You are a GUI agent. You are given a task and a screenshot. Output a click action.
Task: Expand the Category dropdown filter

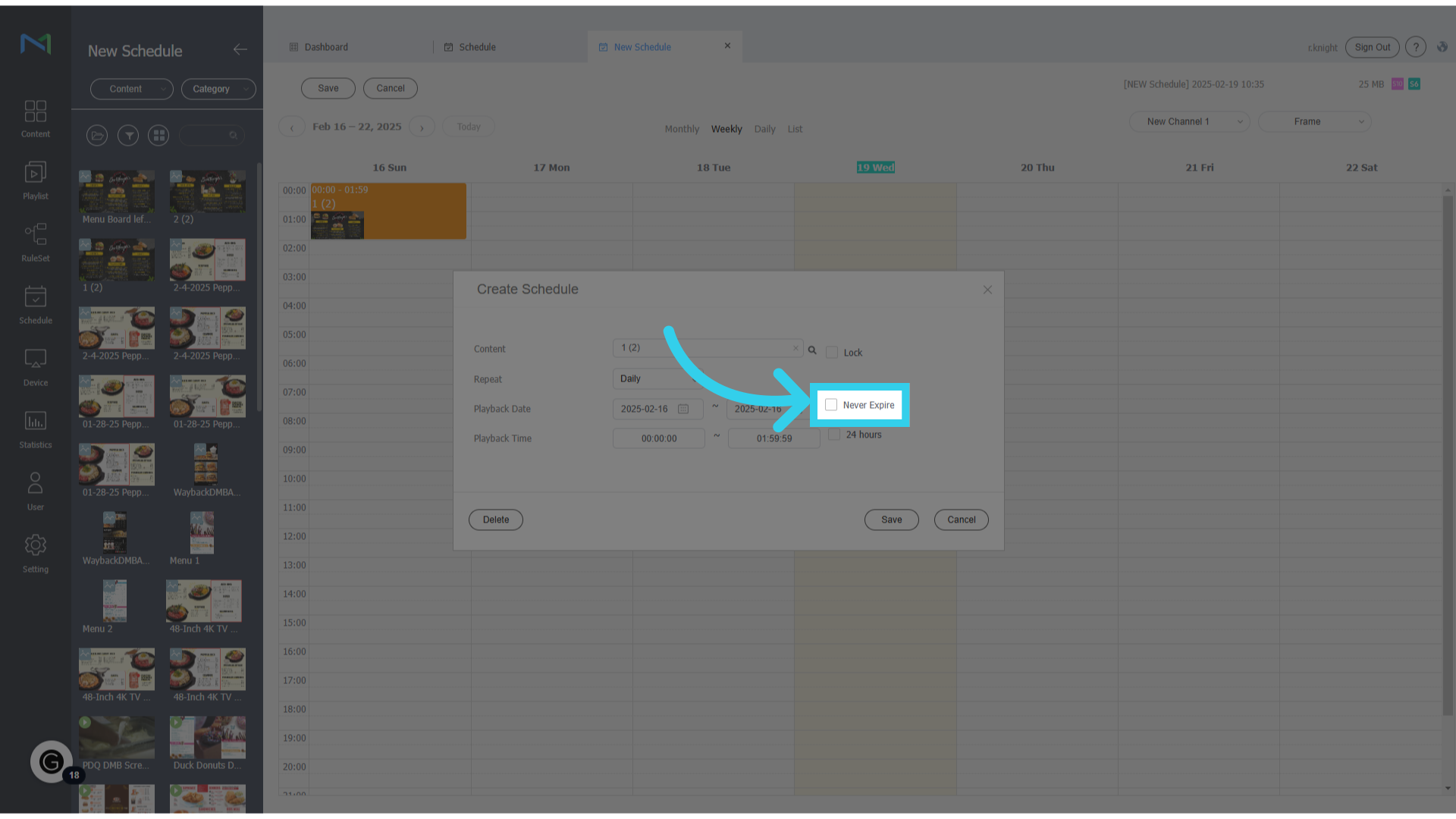[218, 89]
